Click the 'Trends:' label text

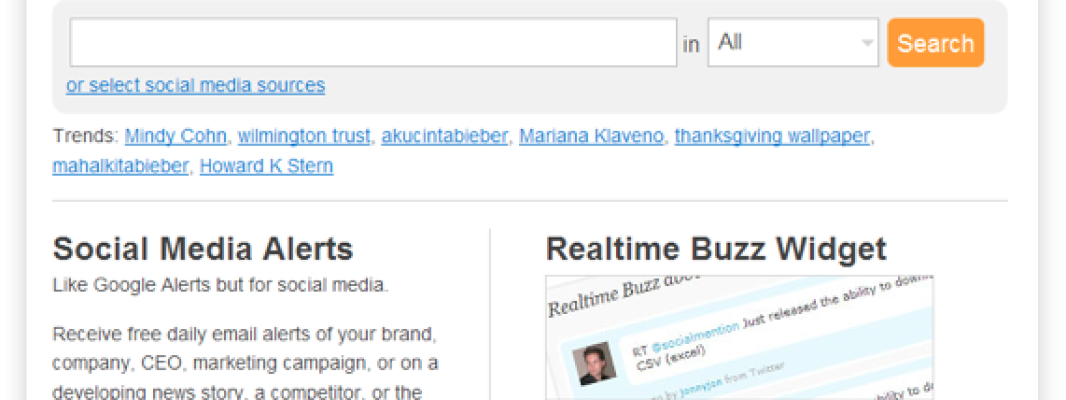85,136
